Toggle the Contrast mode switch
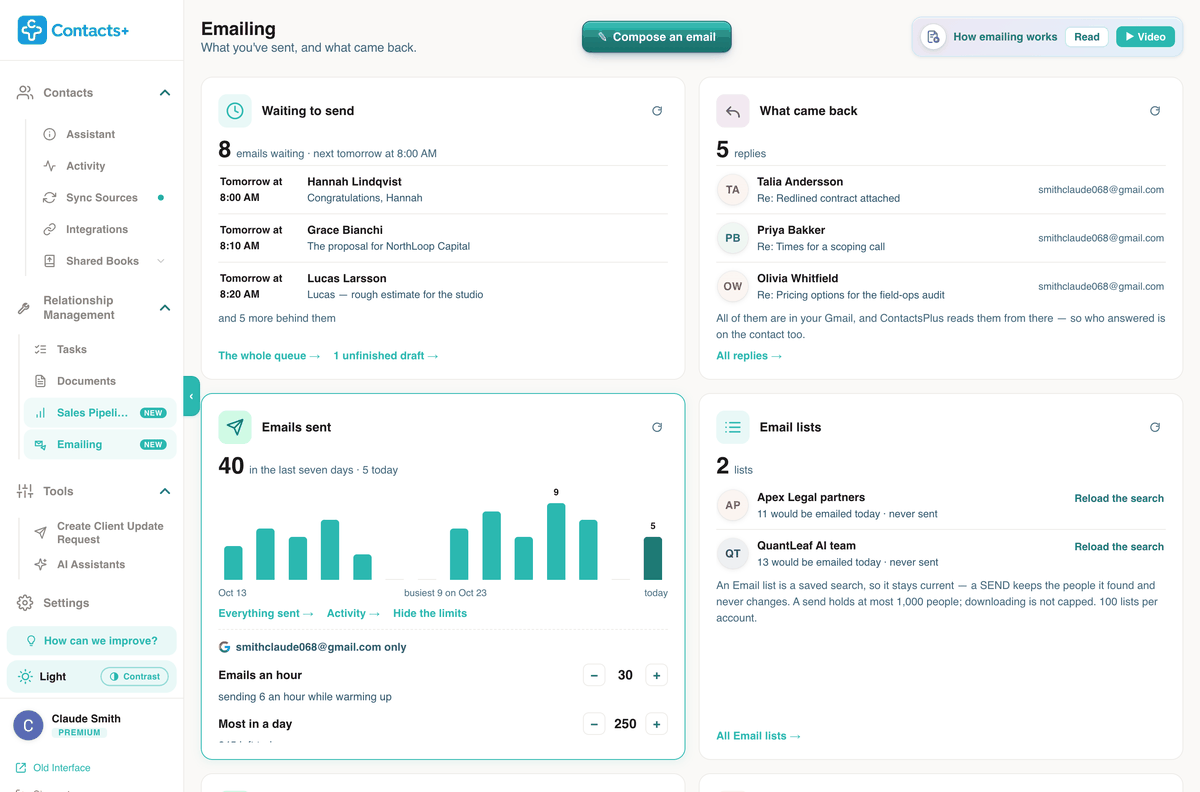 click(134, 676)
